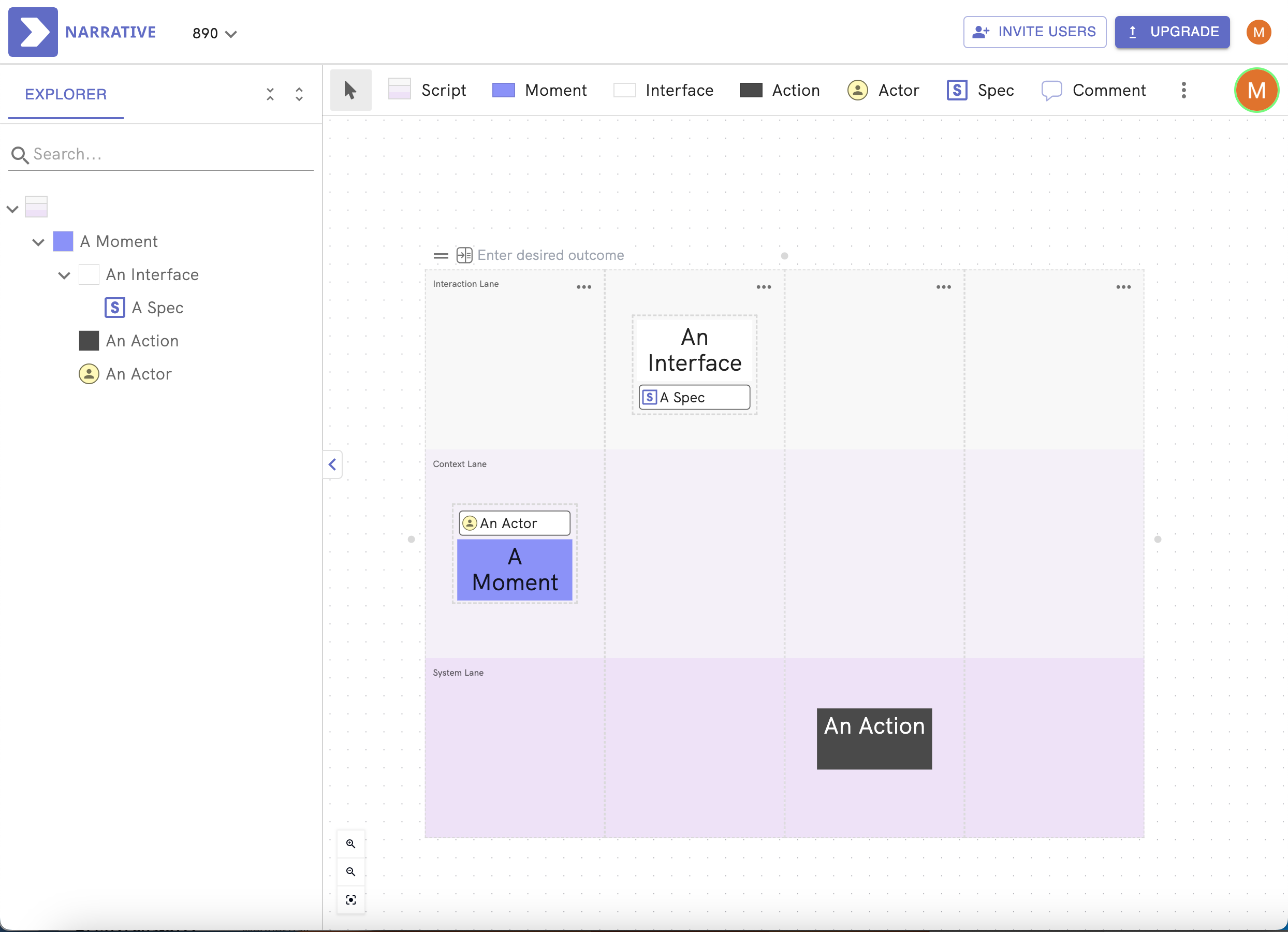Open the first column options menu

584,287
